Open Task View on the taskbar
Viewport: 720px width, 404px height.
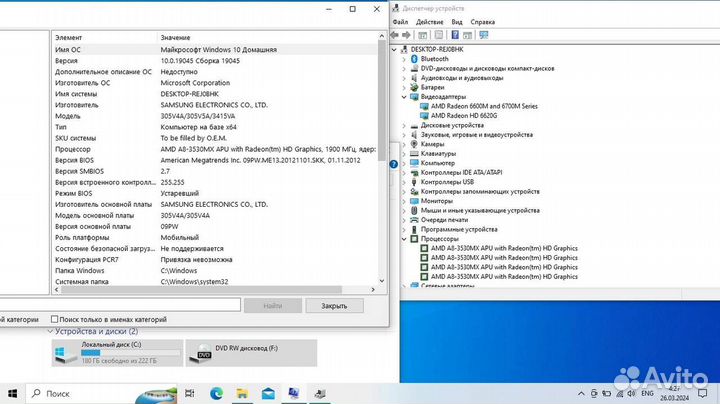point(189,393)
